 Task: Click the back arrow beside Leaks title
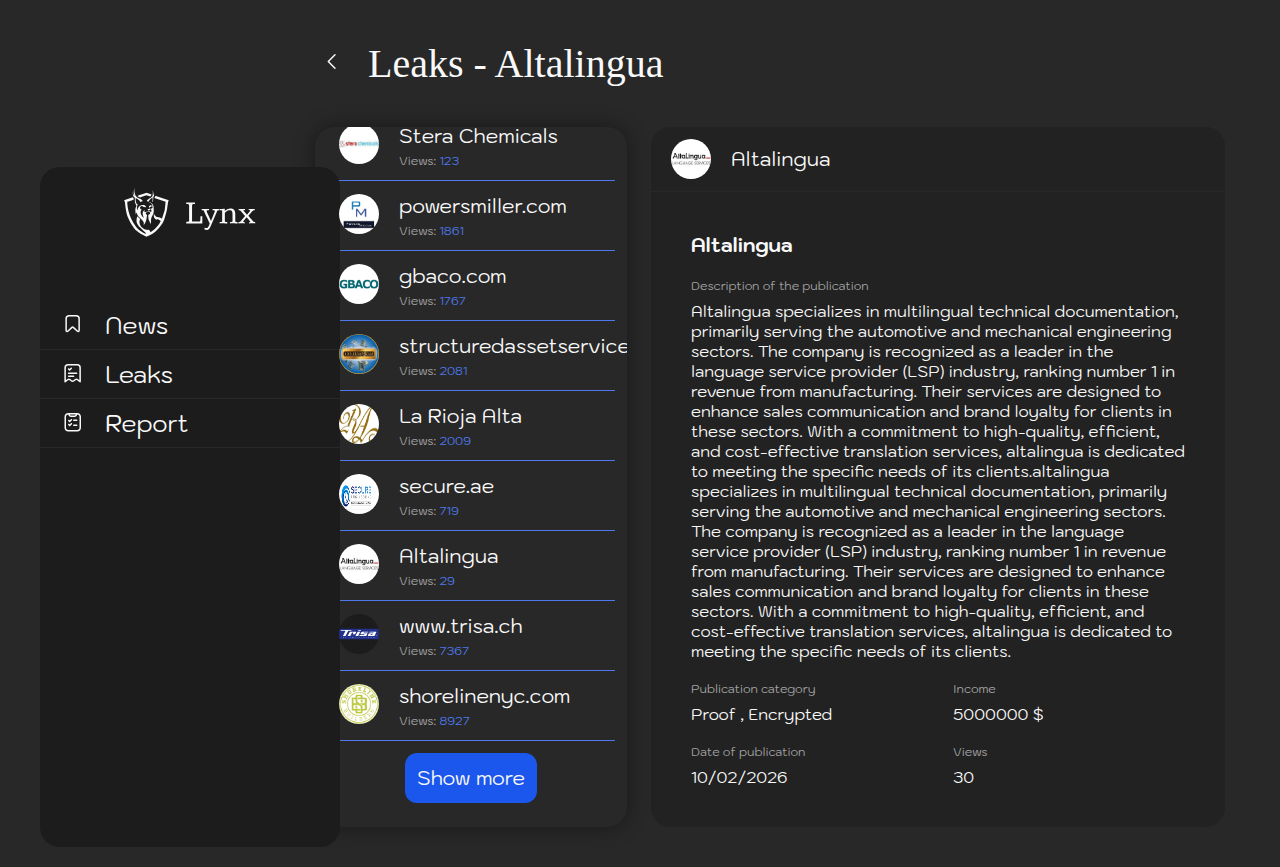(x=332, y=62)
